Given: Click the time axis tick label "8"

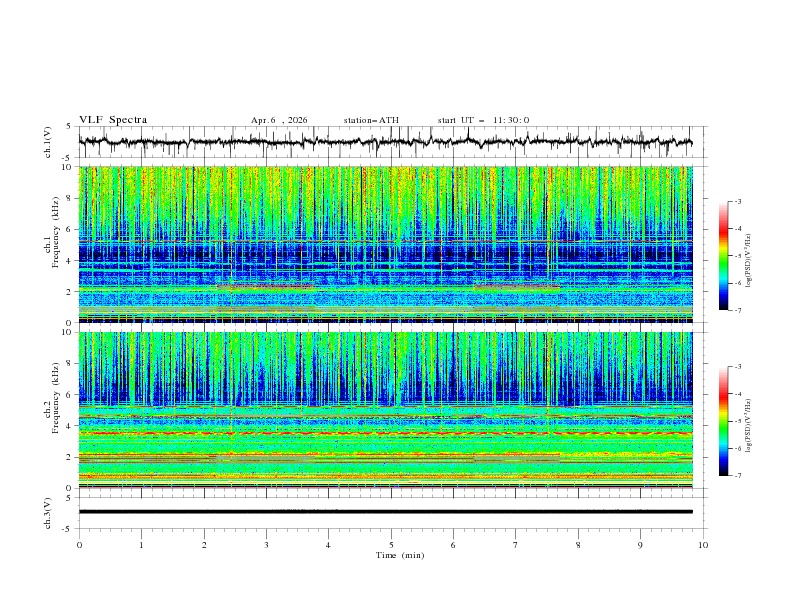Looking at the screenshot, I should [x=578, y=545].
